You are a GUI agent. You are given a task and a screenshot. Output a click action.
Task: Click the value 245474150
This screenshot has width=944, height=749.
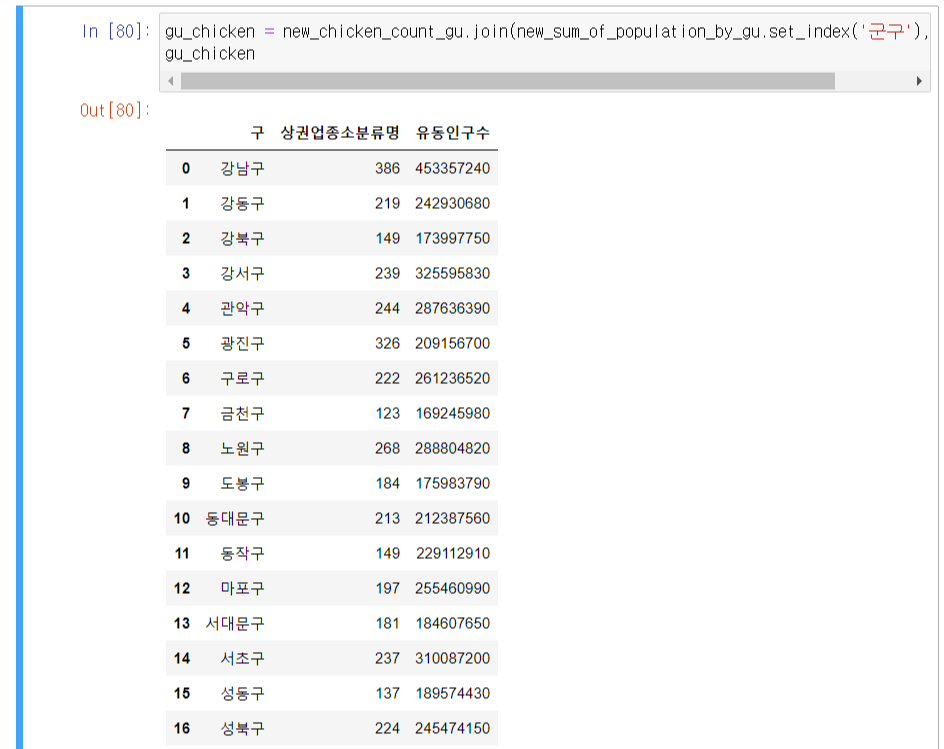(452, 729)
